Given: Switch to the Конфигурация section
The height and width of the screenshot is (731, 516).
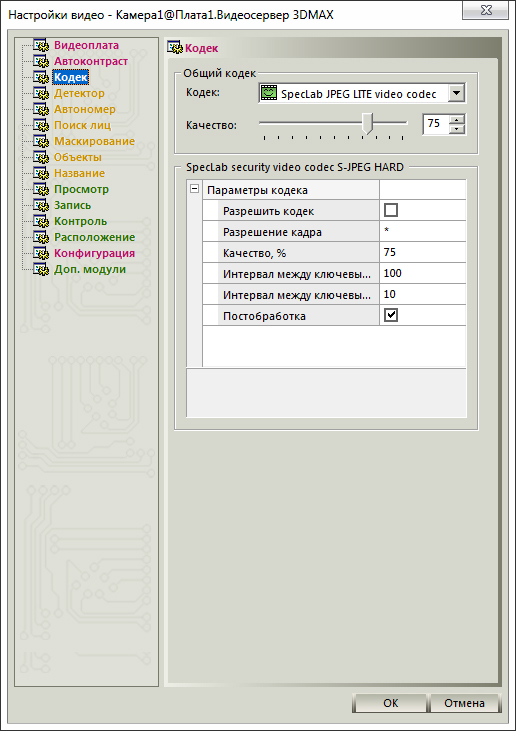Looking at the screenshot, I should click(x=95, y=253).
